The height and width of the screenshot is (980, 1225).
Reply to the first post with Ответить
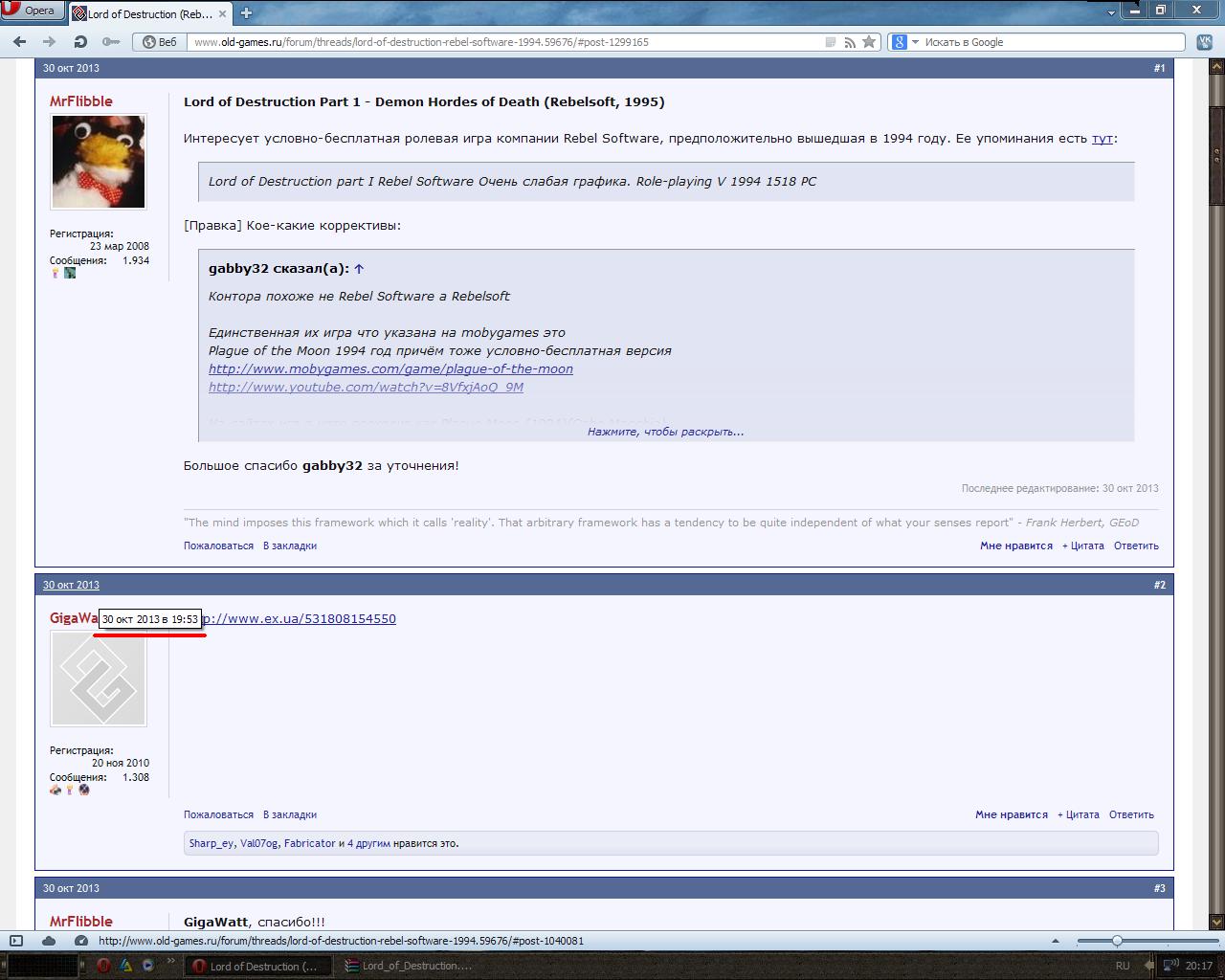(1136, 546)
